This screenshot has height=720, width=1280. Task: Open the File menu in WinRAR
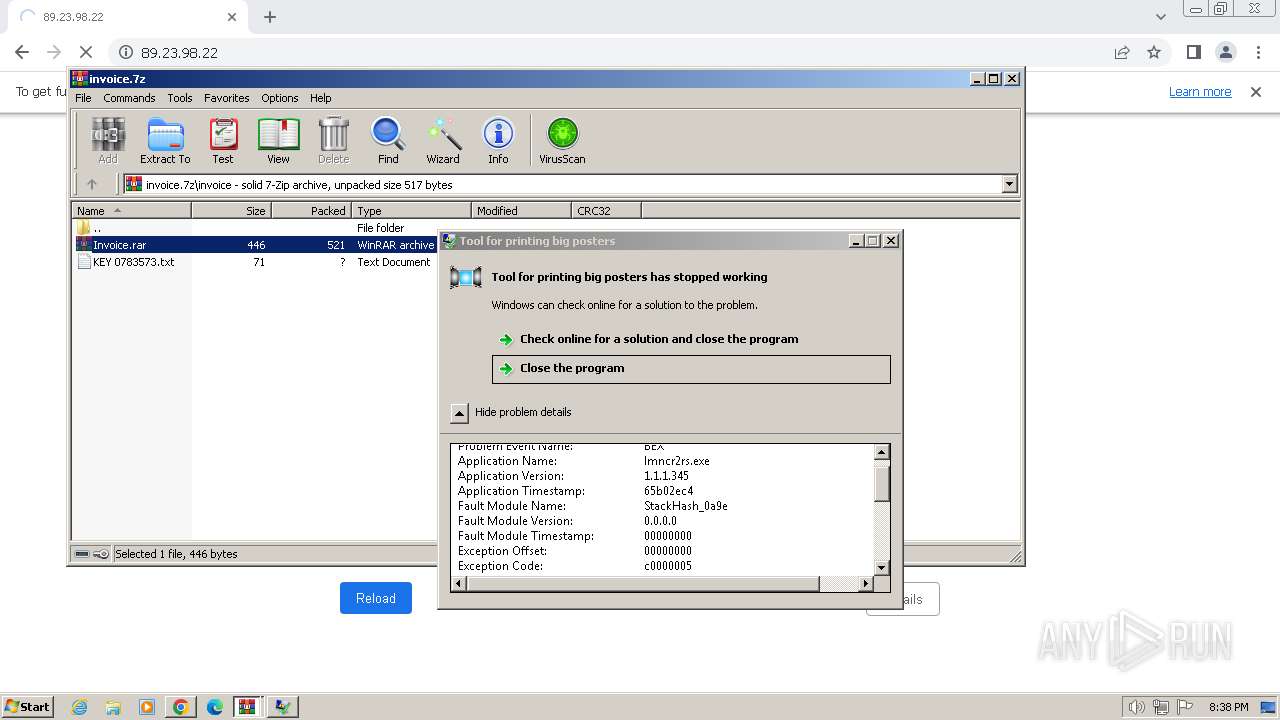pos(83,98)
